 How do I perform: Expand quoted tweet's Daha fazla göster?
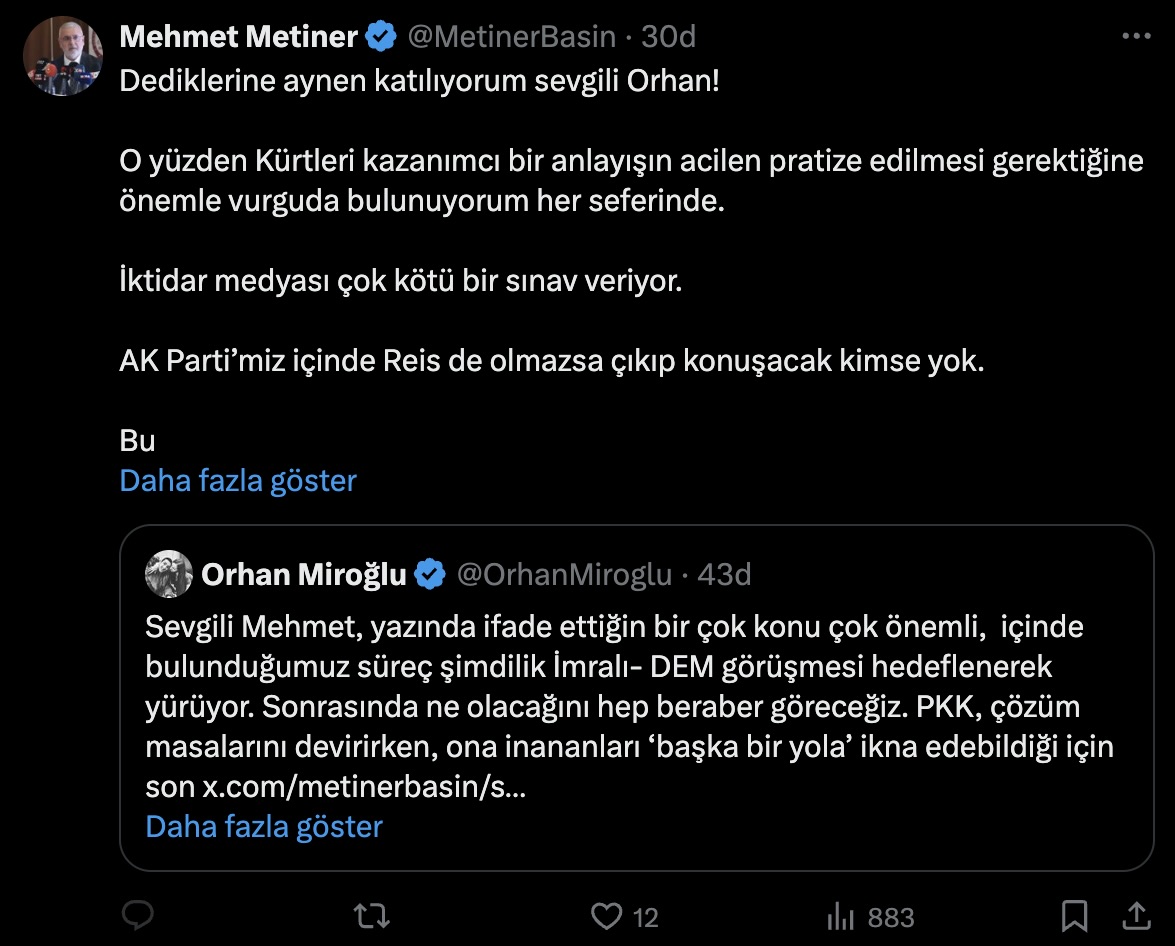pos(264,827)
